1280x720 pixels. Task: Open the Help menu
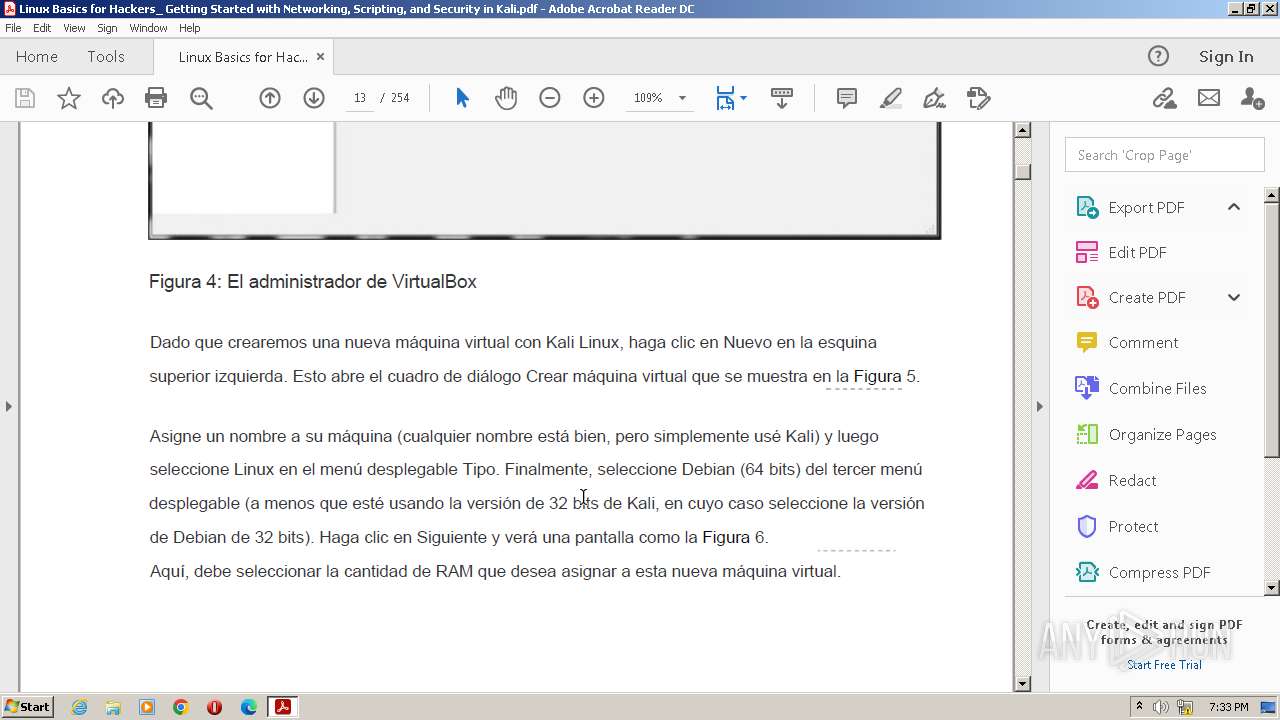pyautogui.click(x=189, y=28)
